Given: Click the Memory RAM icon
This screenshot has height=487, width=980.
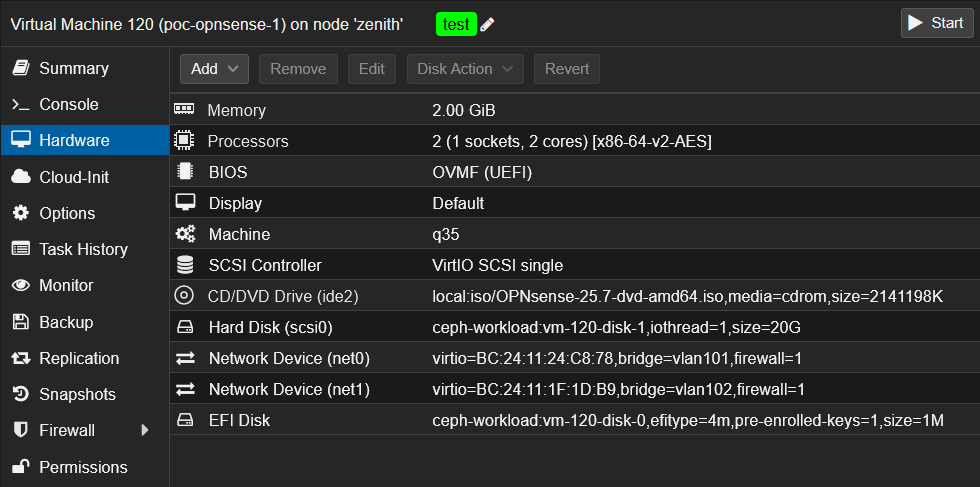Looking at the screenshot, I should [x=184, y=110].
